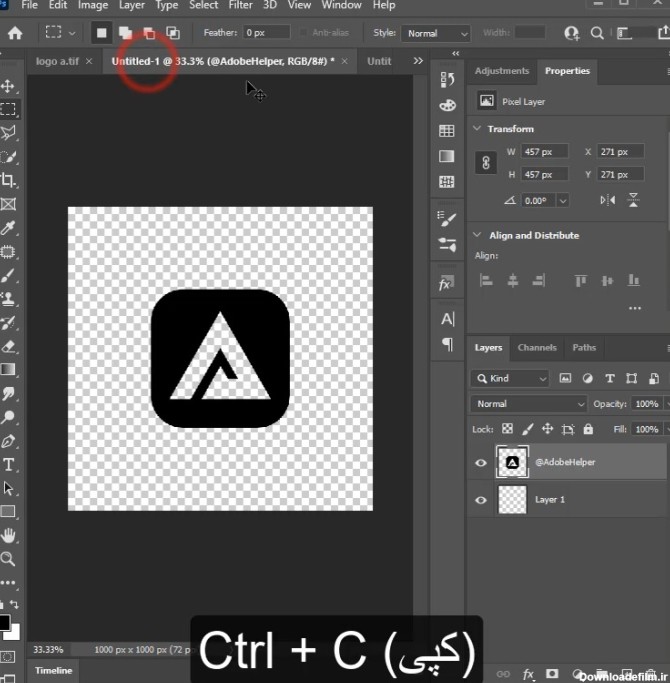Switch to the Channels tab
The height and width of the screenshot is (683, 670).
537,348
